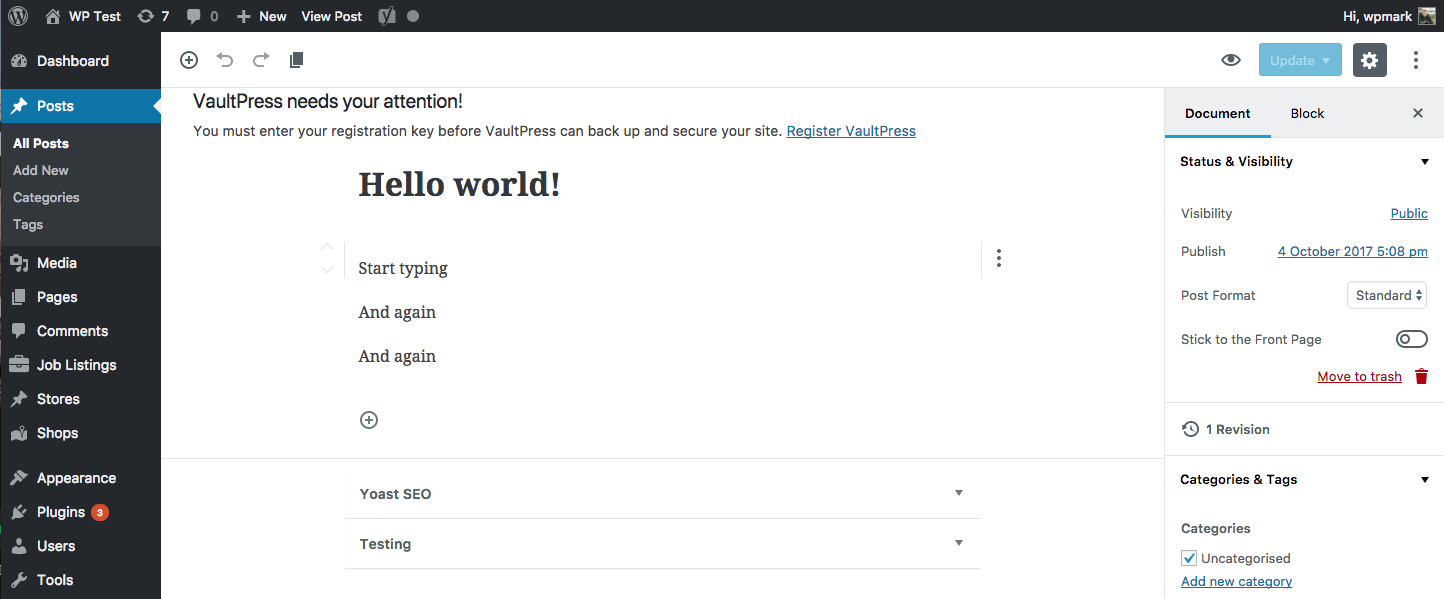Open the block options three-dot menu
This screenshot has width=1444, height=599.
(x=999, y=259)
